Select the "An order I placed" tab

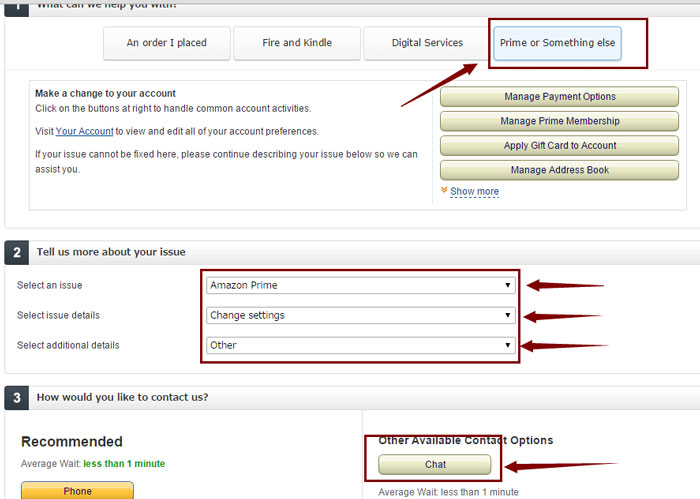[166, 43]
